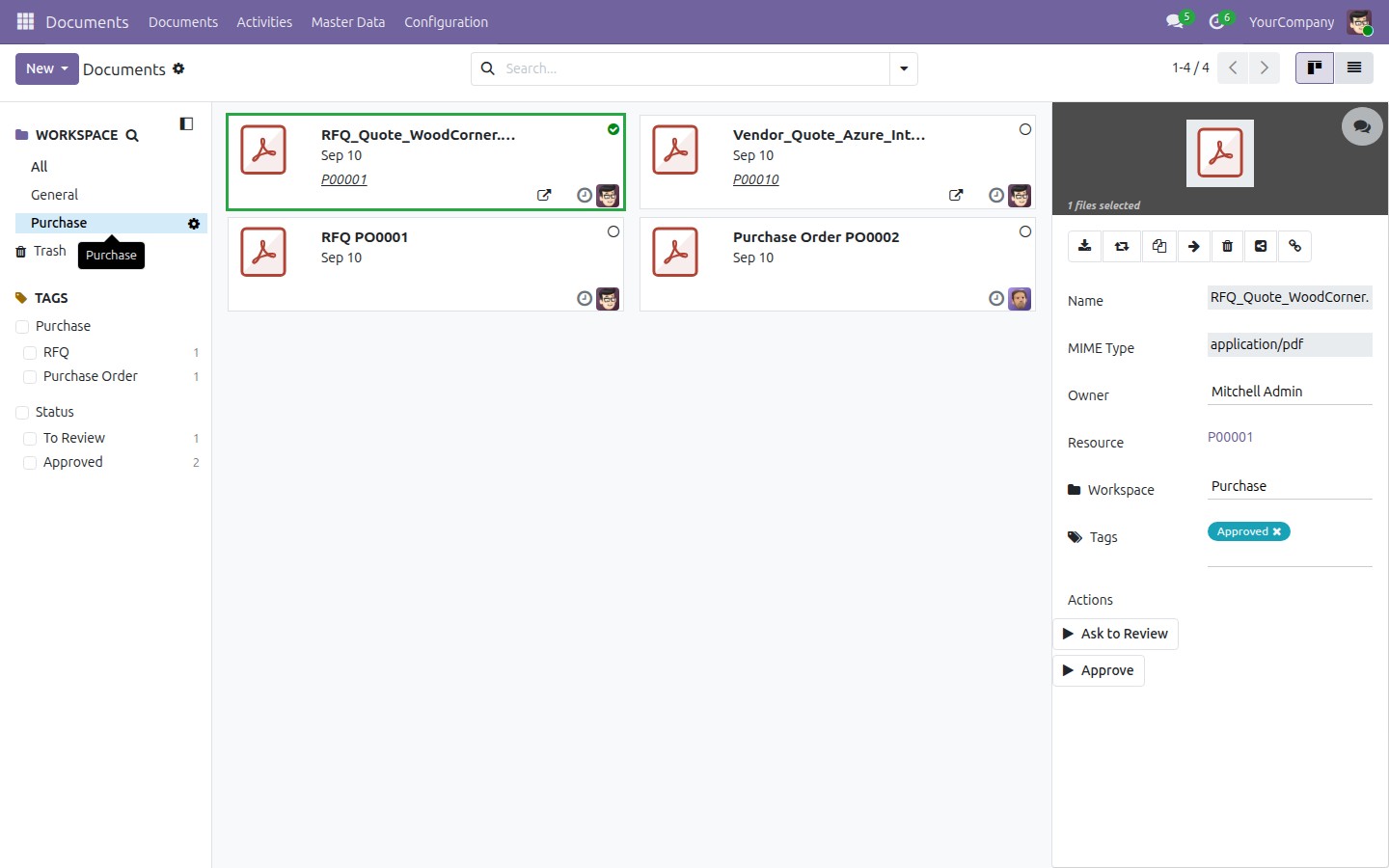Screen dimensions: 1389x868
Task: Check the Approved status filter
Action: [30, 463]
